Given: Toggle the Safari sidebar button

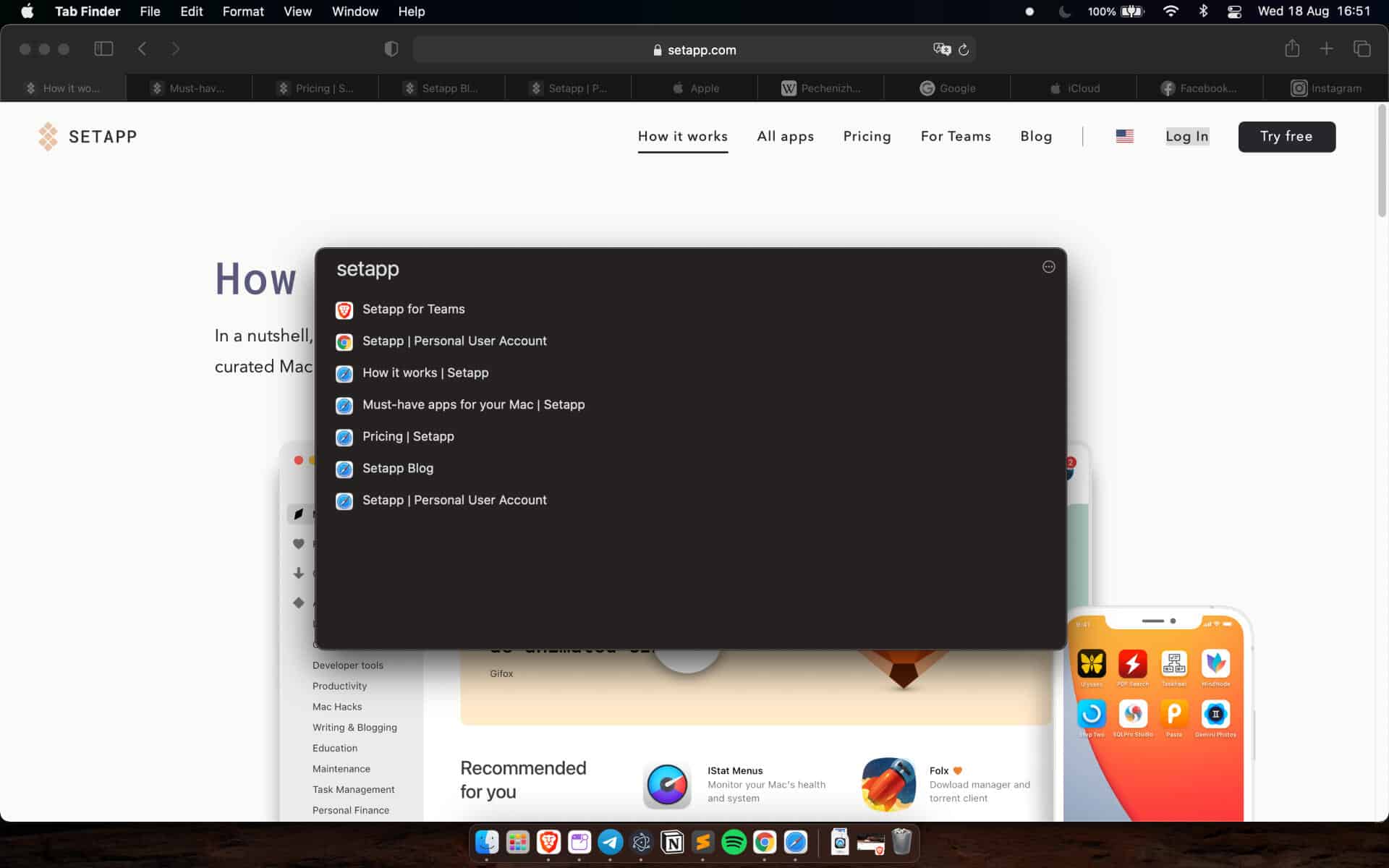Looking at the screenshot, I should tap(103, 48).
